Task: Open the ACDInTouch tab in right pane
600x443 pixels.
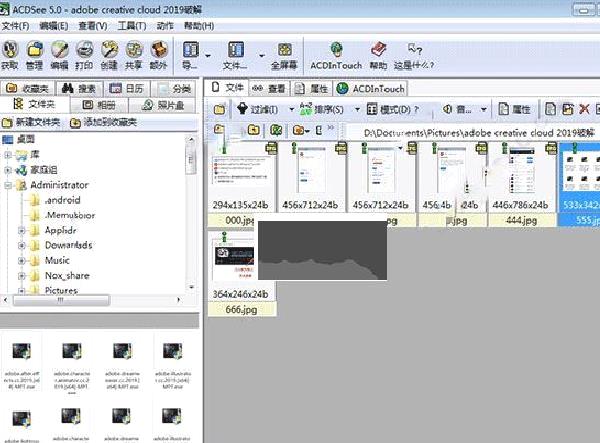Action: point(370,88)
